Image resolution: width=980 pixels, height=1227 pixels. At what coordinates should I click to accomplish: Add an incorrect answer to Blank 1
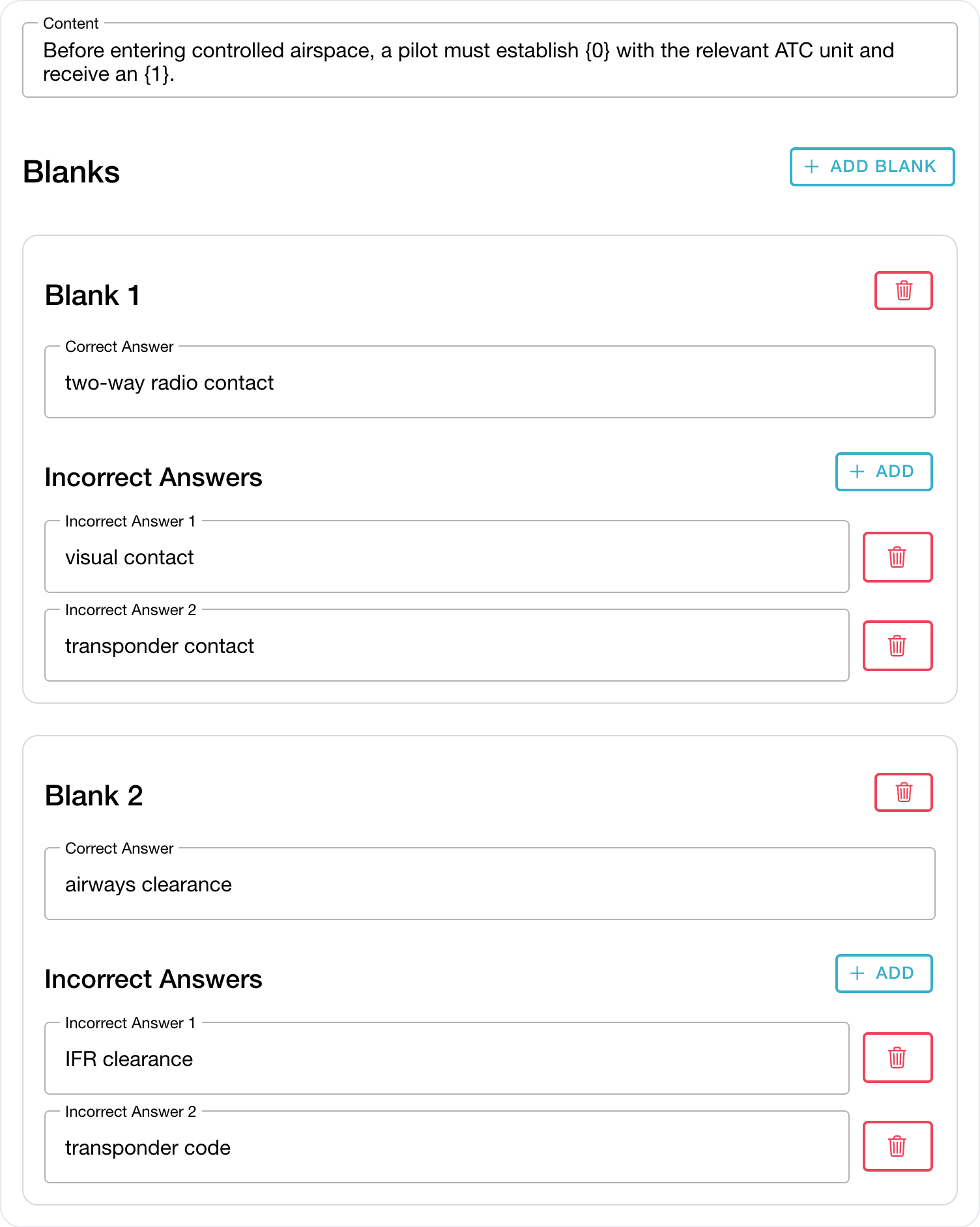click(884, 472)
